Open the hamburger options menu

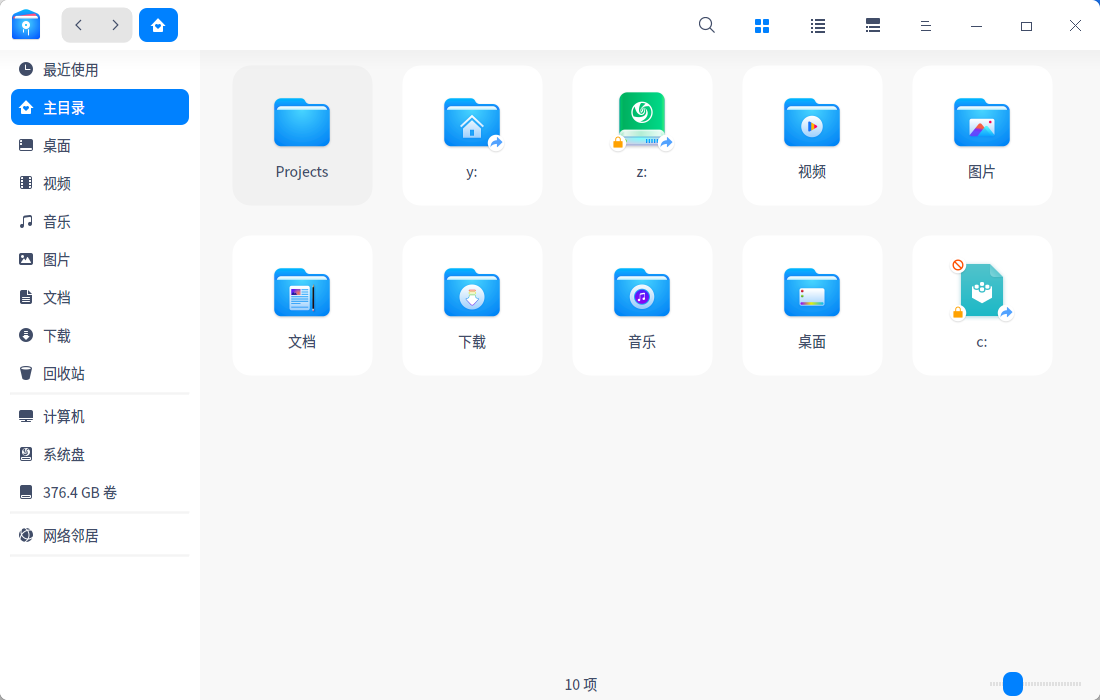click(926, 25)
